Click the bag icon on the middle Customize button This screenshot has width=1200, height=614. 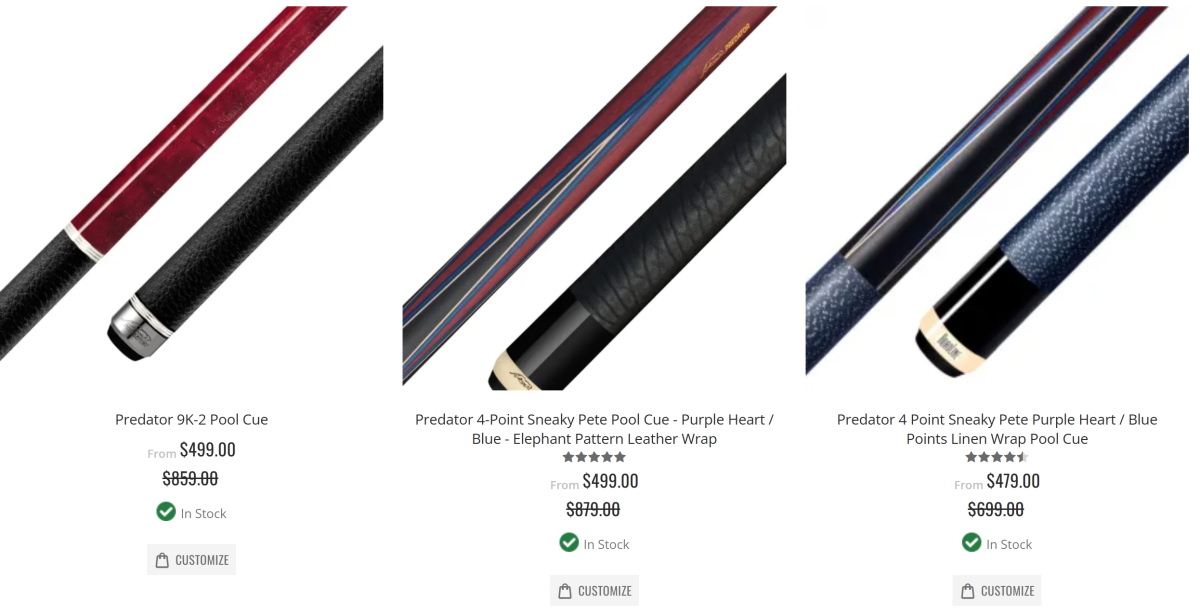(x=566, y=591)
